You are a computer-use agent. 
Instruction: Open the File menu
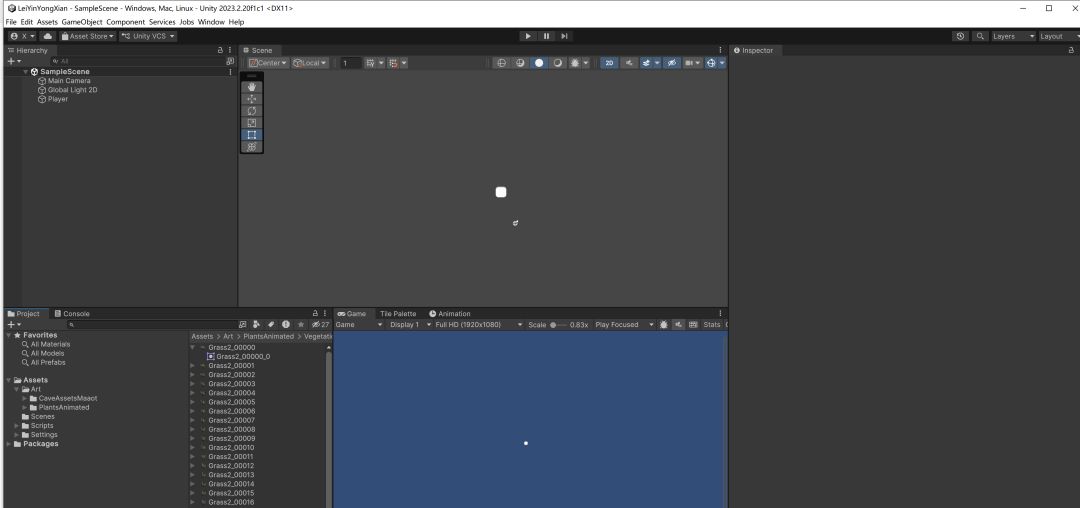10,22
